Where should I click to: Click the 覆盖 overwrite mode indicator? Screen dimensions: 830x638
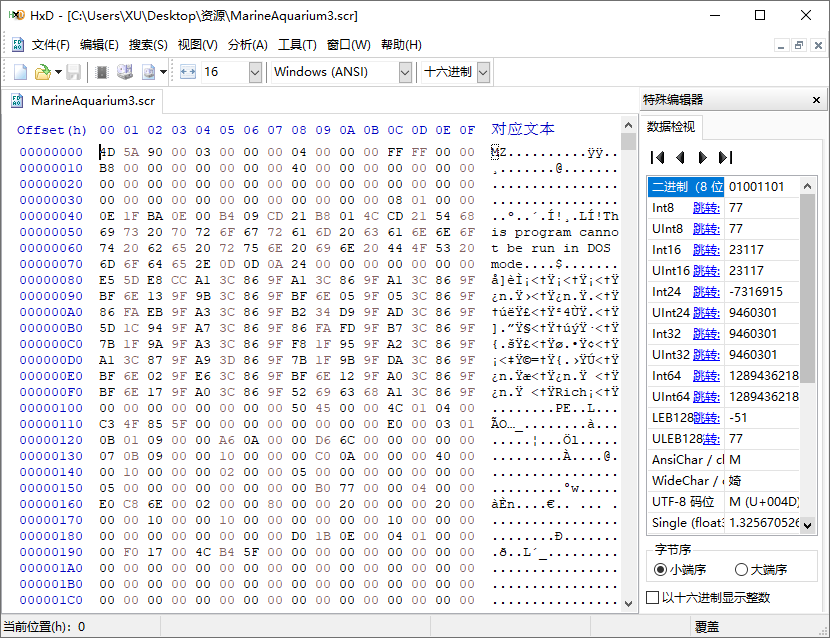[707, 627]
